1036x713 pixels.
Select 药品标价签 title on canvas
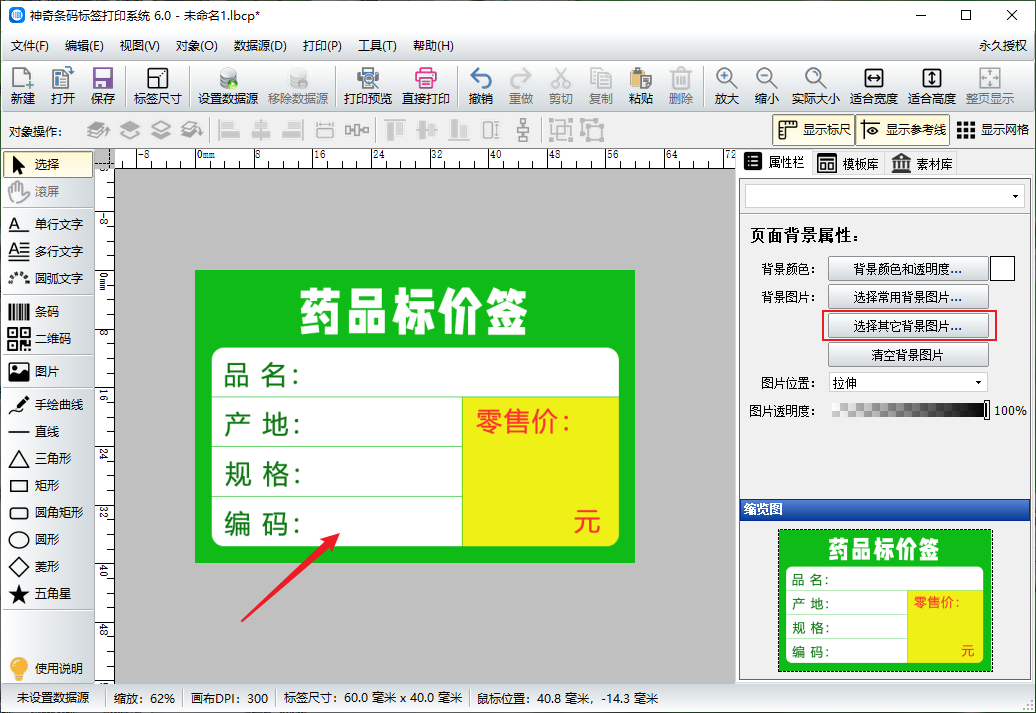point(414,311)
